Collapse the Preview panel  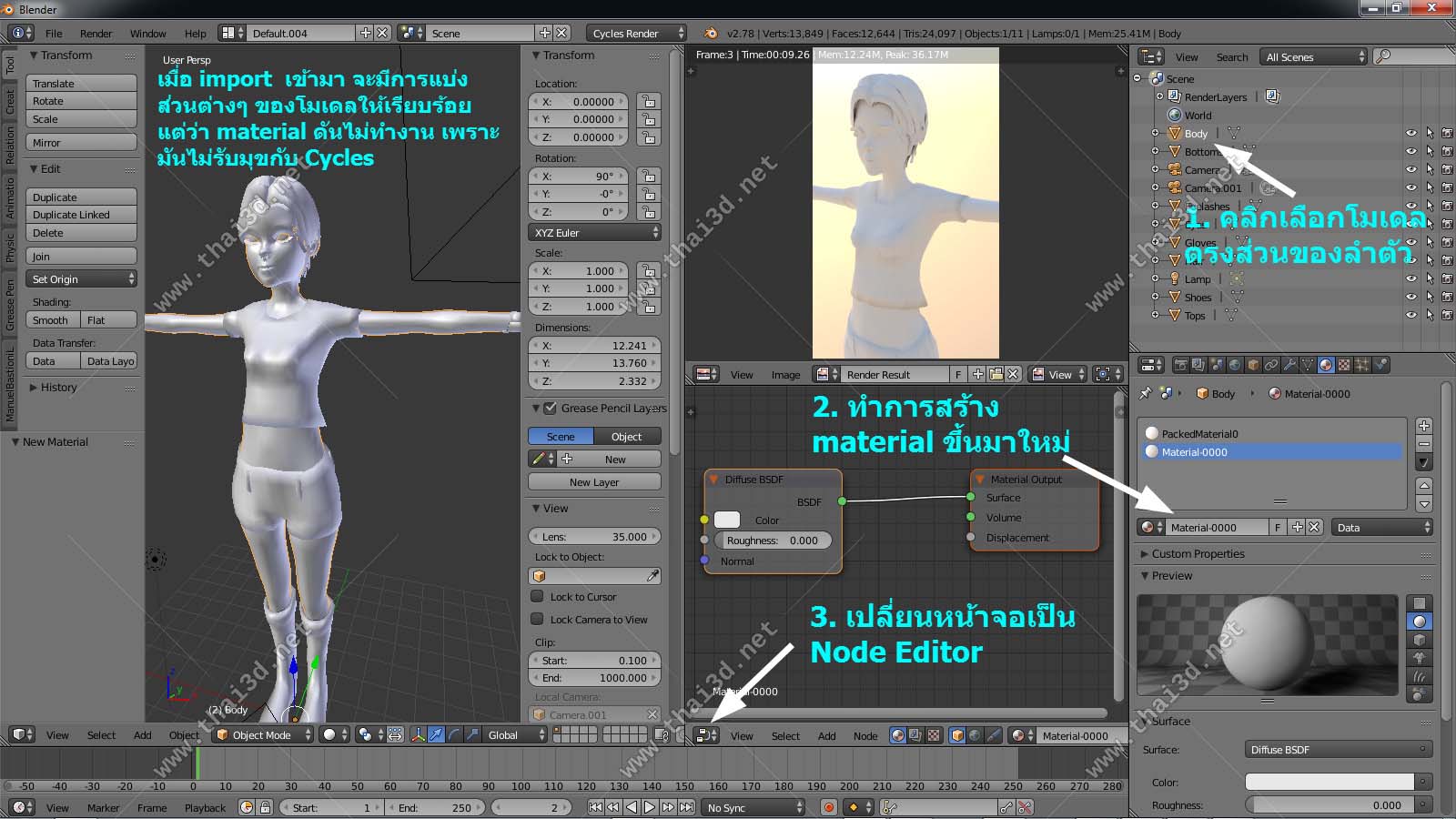(x=1171, y=575)
